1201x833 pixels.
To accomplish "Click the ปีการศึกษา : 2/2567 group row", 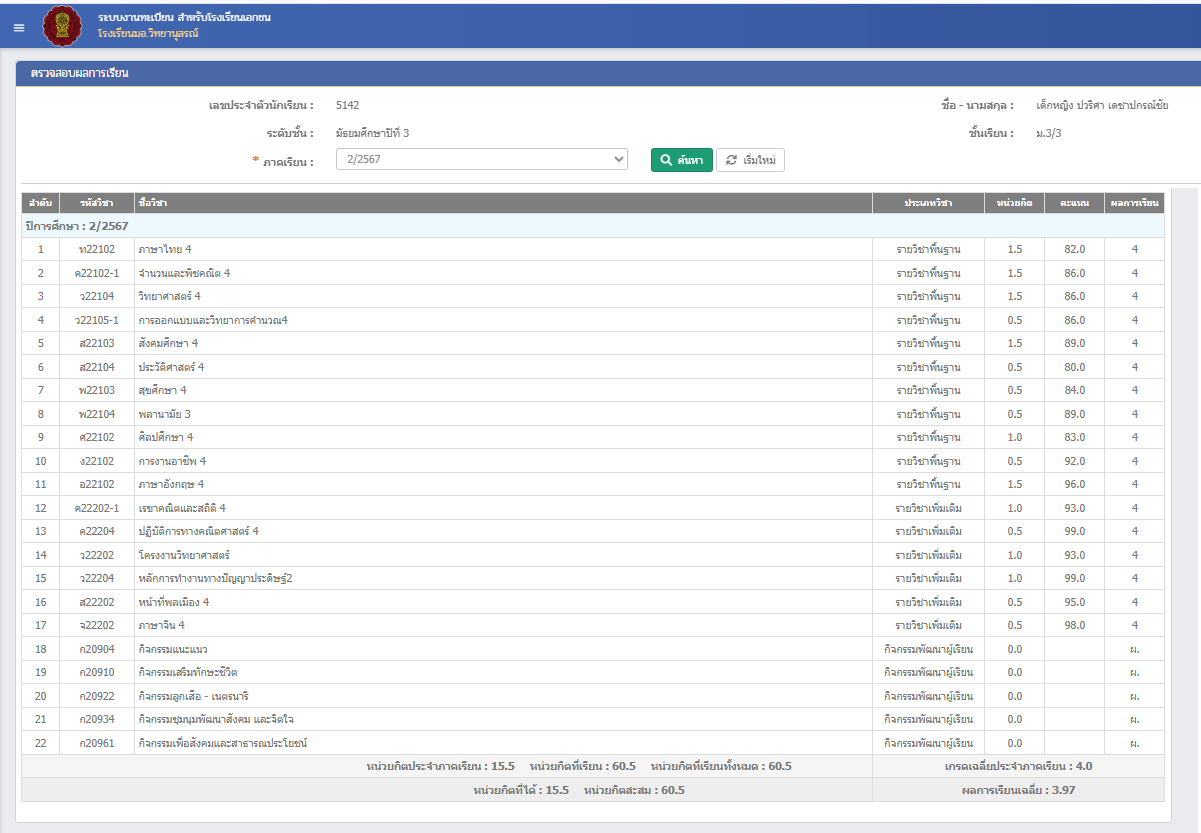I will pyautogui.click(x=78, y=226).
